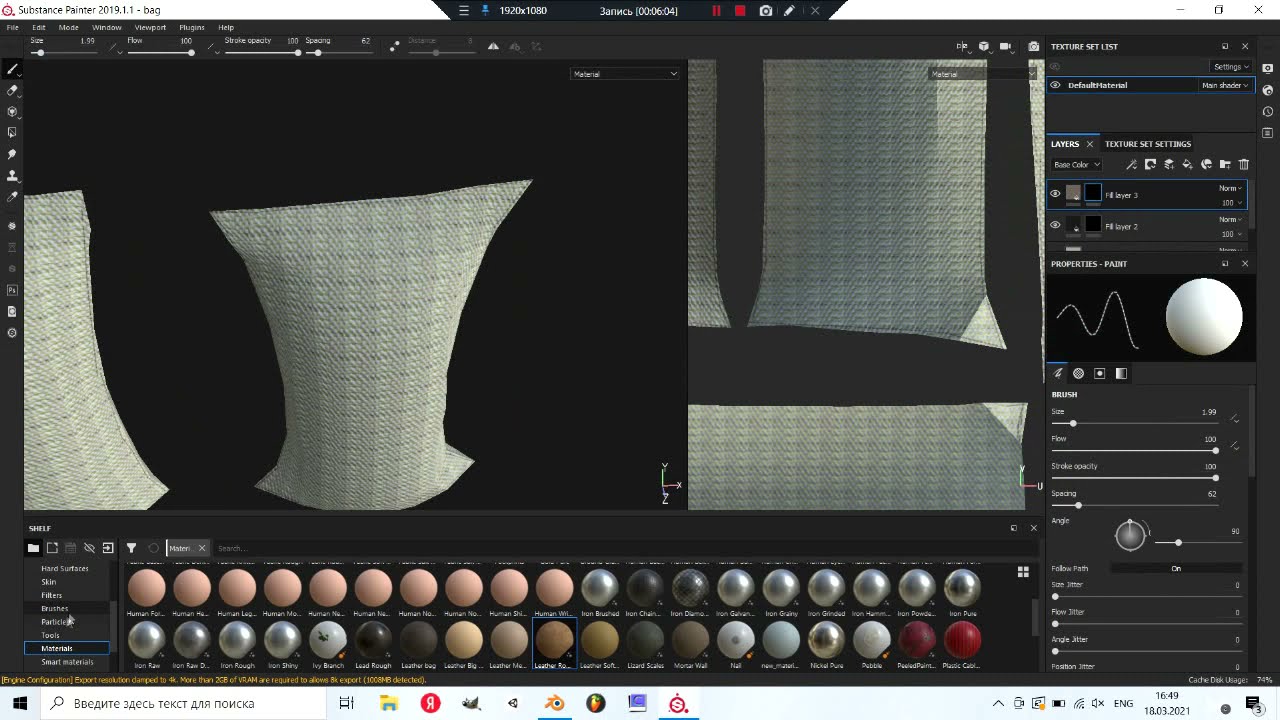This screenshot has height=720, width=1280.
Task: Select the Paint brush tool
Action: tap(12, 69)
